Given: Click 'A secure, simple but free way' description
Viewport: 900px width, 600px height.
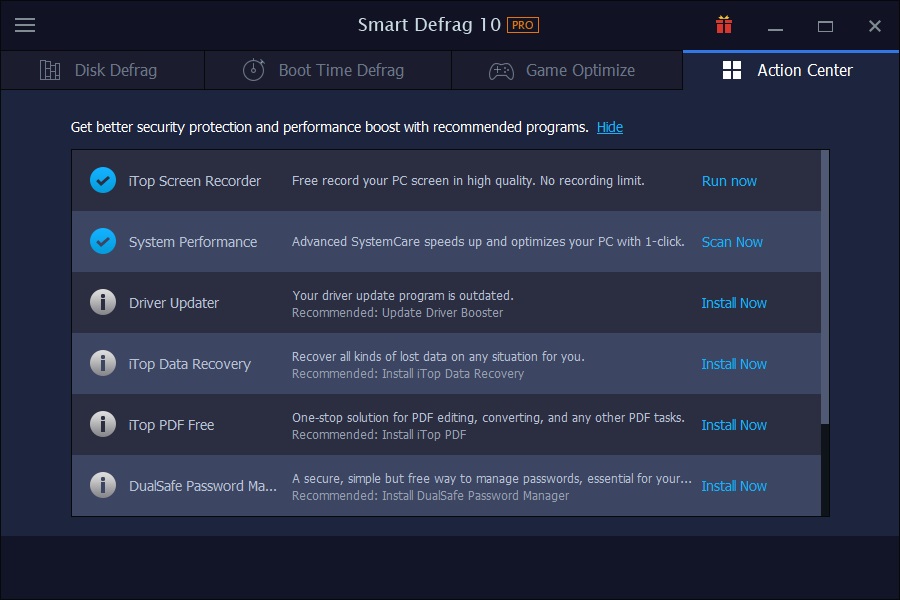Looking at the screenshot, I should click(x=491, y=478).
